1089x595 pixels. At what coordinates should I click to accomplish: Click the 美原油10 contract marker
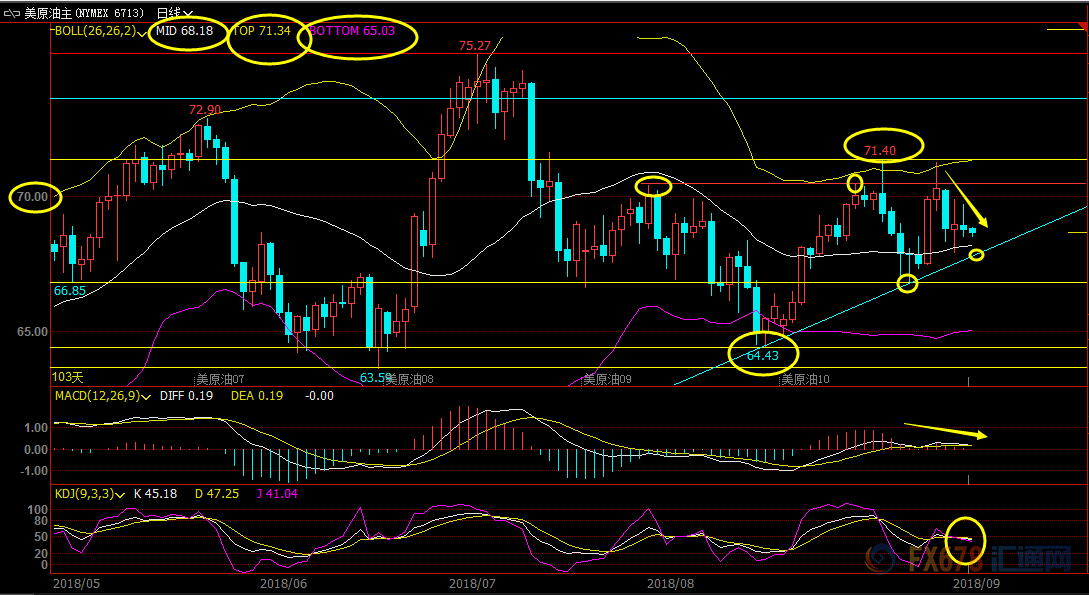tap(805, 379)
